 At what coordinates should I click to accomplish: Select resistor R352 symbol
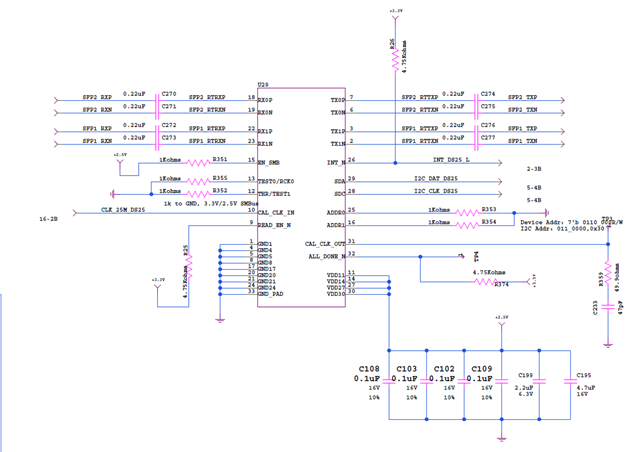pos(198,194)
